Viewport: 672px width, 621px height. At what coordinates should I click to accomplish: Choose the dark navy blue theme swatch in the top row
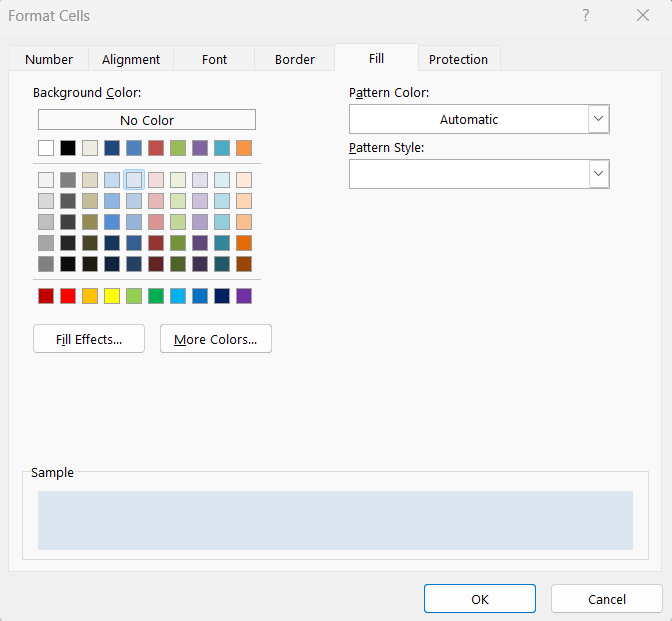112,148
